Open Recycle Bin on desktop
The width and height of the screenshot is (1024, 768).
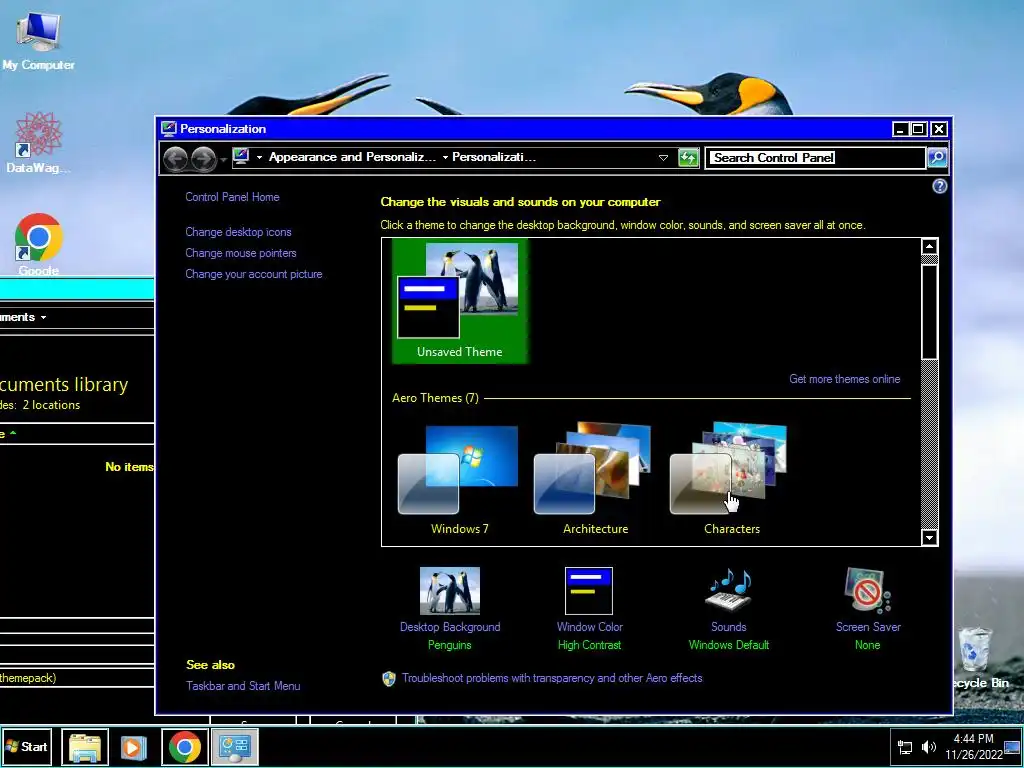tap(978, 656)
